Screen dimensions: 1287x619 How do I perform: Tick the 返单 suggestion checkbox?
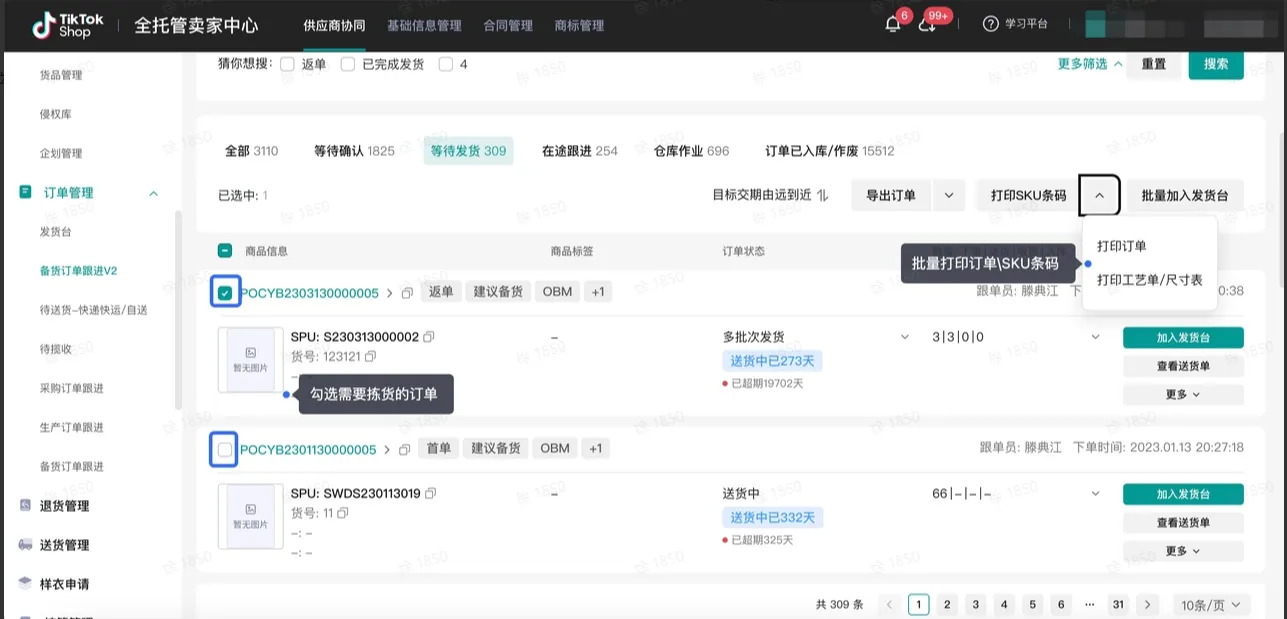point(288,64)
